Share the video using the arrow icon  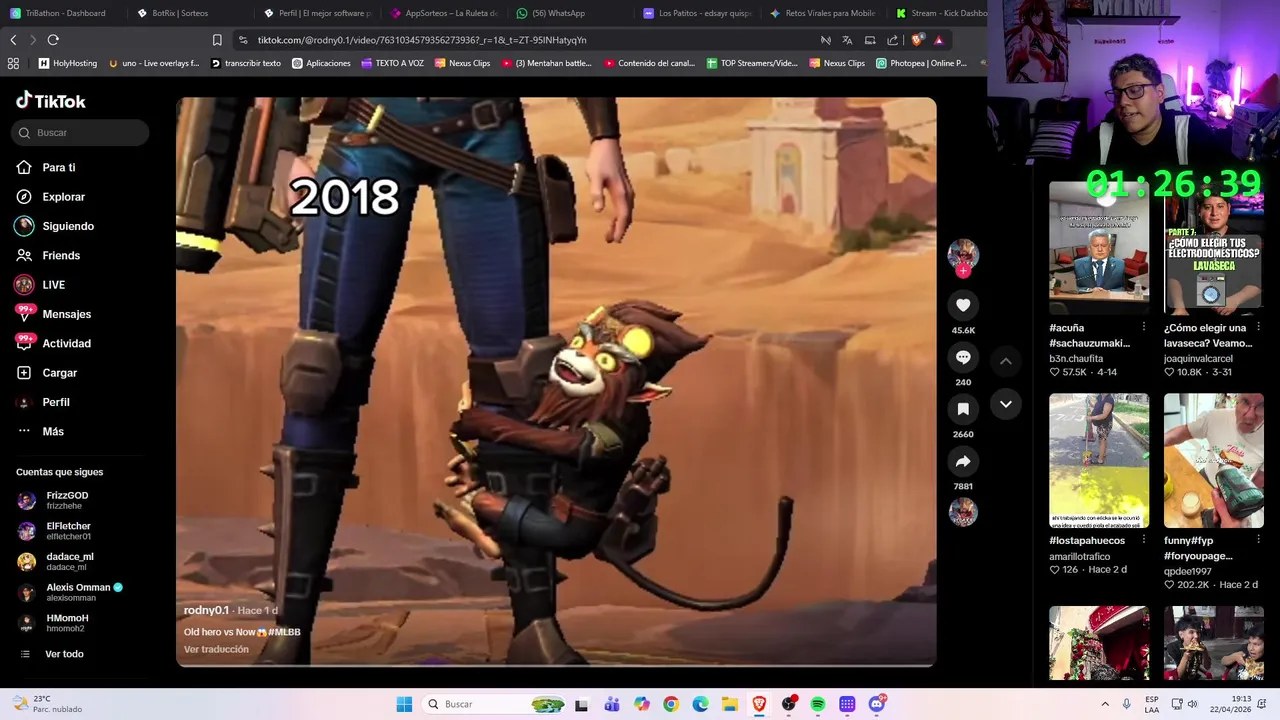(x=963, y=461)
